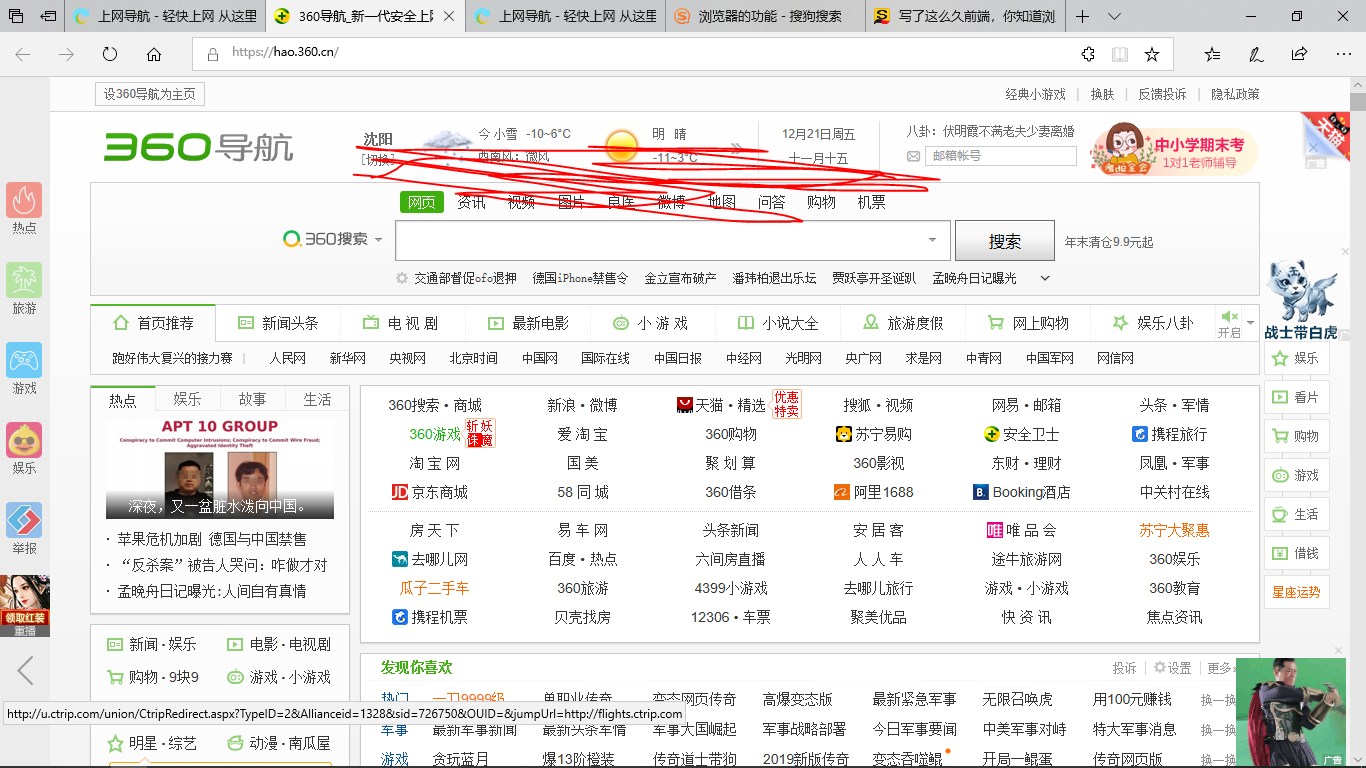Click the 邮箱帐号 email input field
The image size is (1366, 768).
pos(1001,156)
